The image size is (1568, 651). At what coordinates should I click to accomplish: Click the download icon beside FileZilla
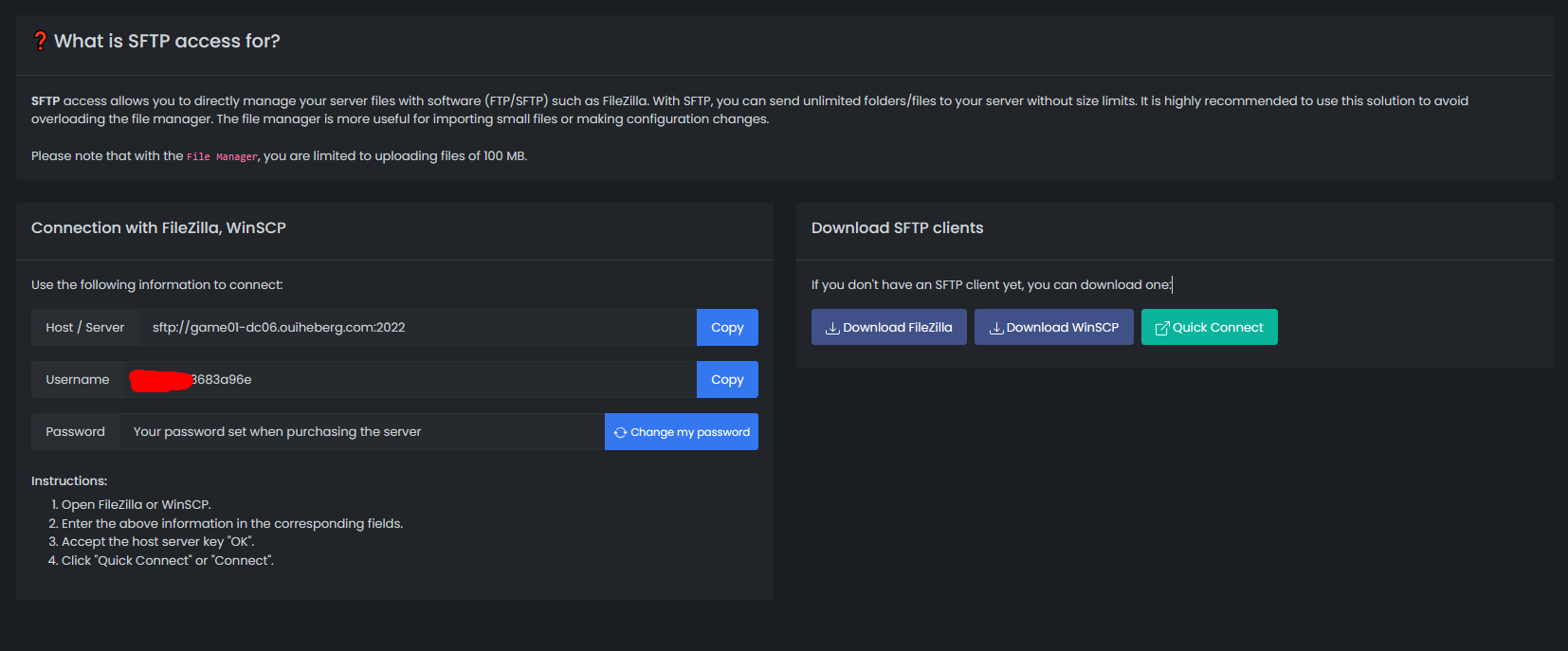pyautogui.click(x=832, y=328)
